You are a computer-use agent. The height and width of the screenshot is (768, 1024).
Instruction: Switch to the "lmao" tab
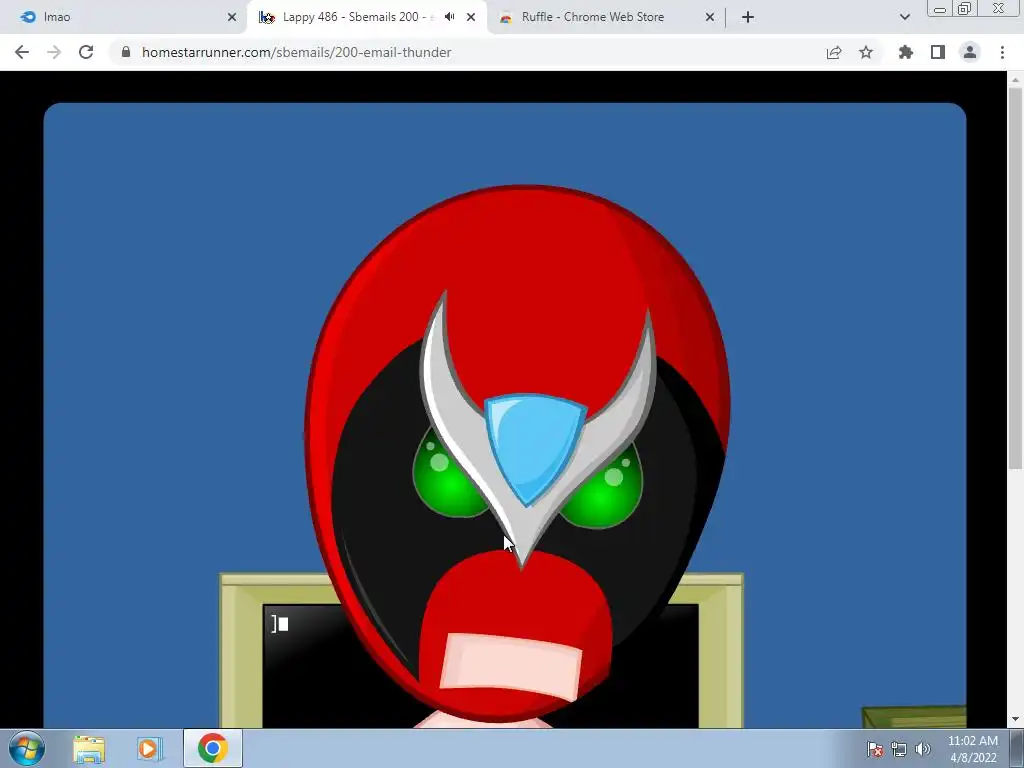123,17
